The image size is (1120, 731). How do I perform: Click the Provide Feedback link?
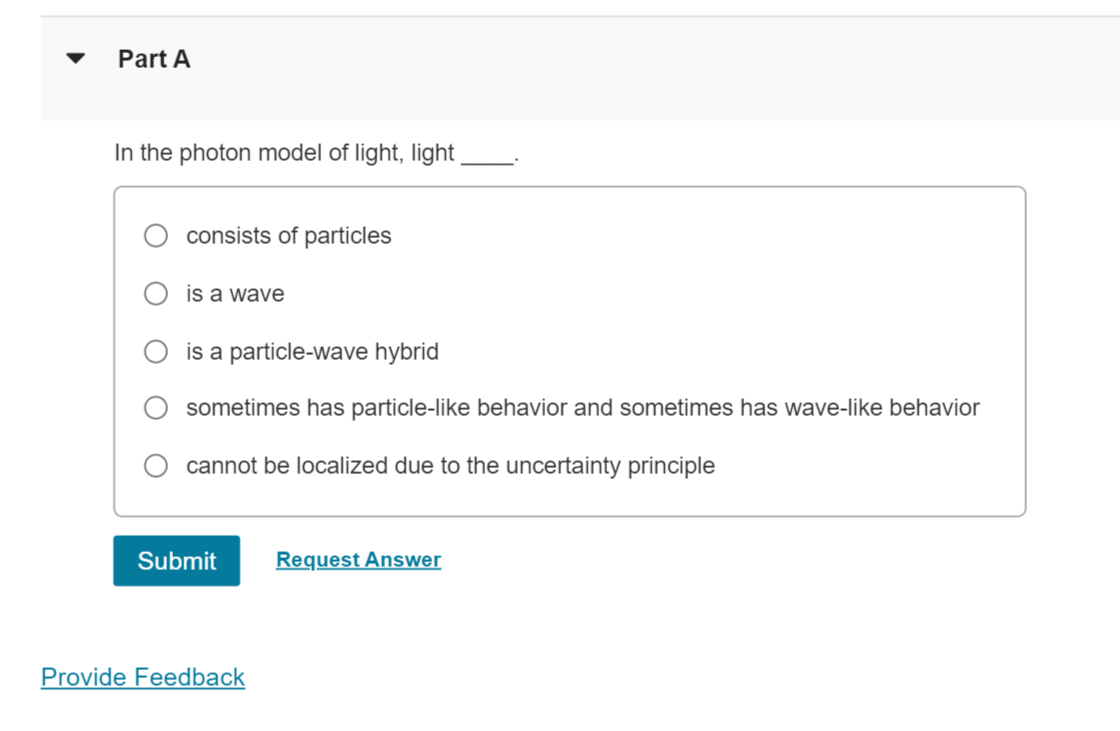pyautogui.click(x=142, y=677)
